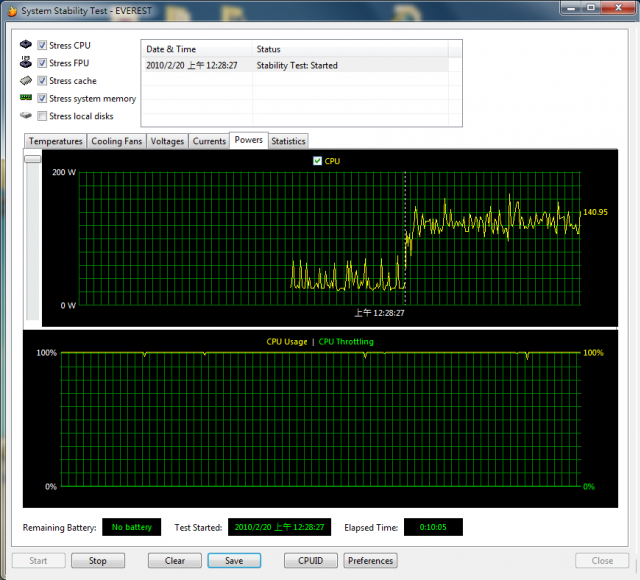Uncheck the Stress FPU checkbox
The image size is (640, 580).
pyautogui.click(x=42, y=63)
